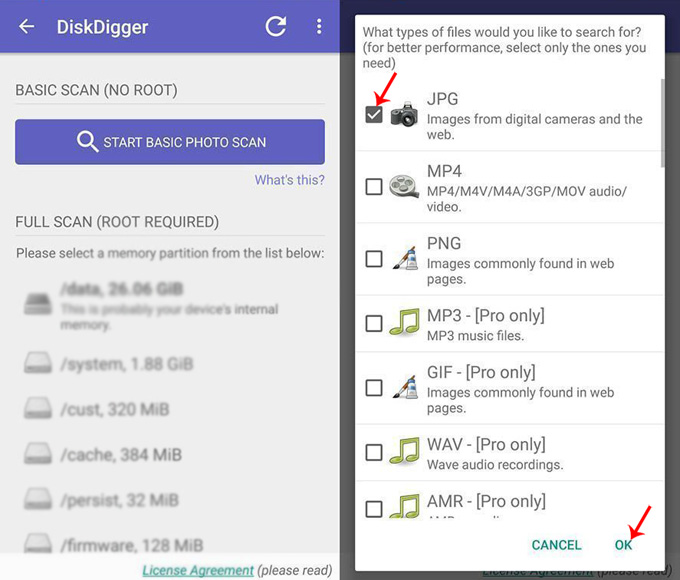Check the WAV Pro only checkbox
Screen dimensions: 680x580
coord(374,452)
